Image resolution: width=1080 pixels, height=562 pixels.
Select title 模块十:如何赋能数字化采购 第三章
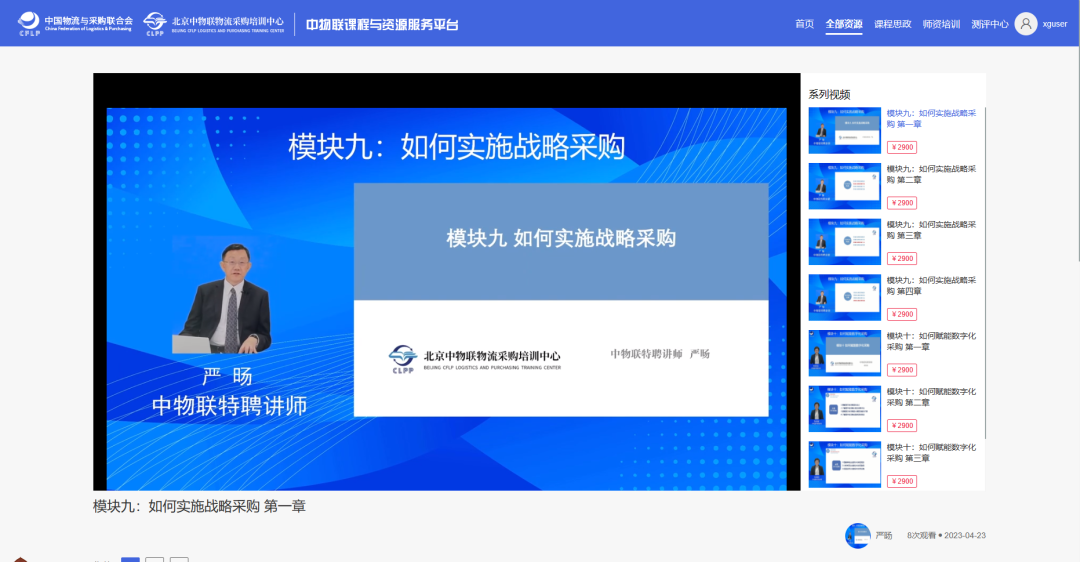pos(931,453)
